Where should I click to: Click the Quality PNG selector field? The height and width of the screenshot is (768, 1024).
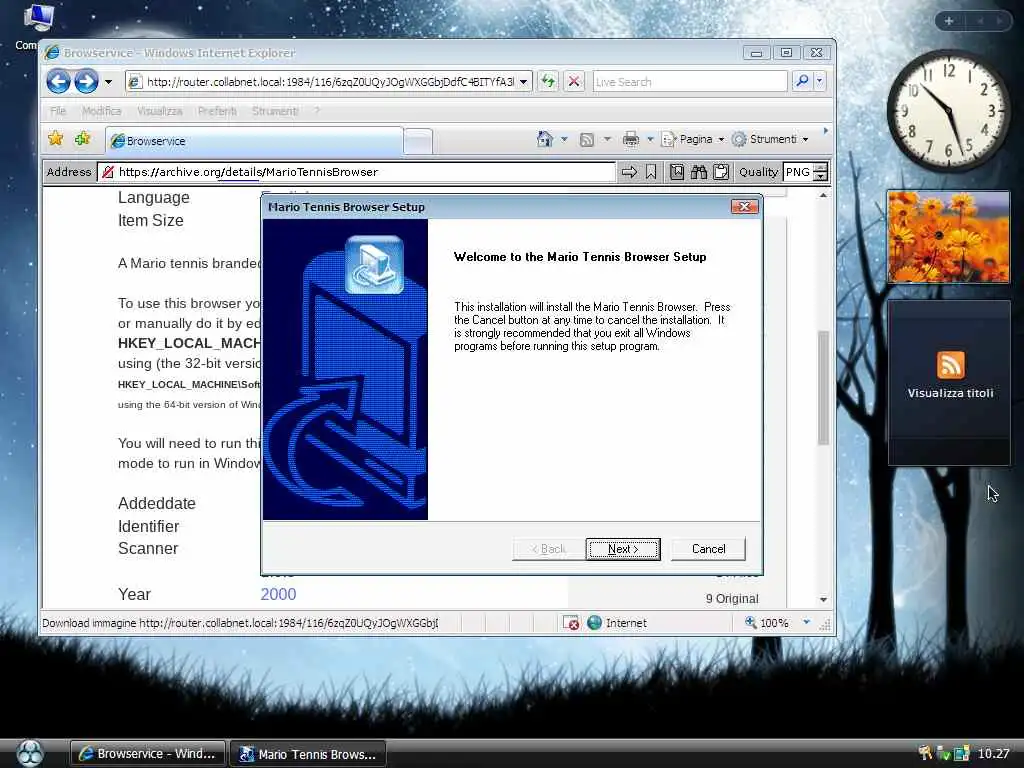(x=797, y=172)
